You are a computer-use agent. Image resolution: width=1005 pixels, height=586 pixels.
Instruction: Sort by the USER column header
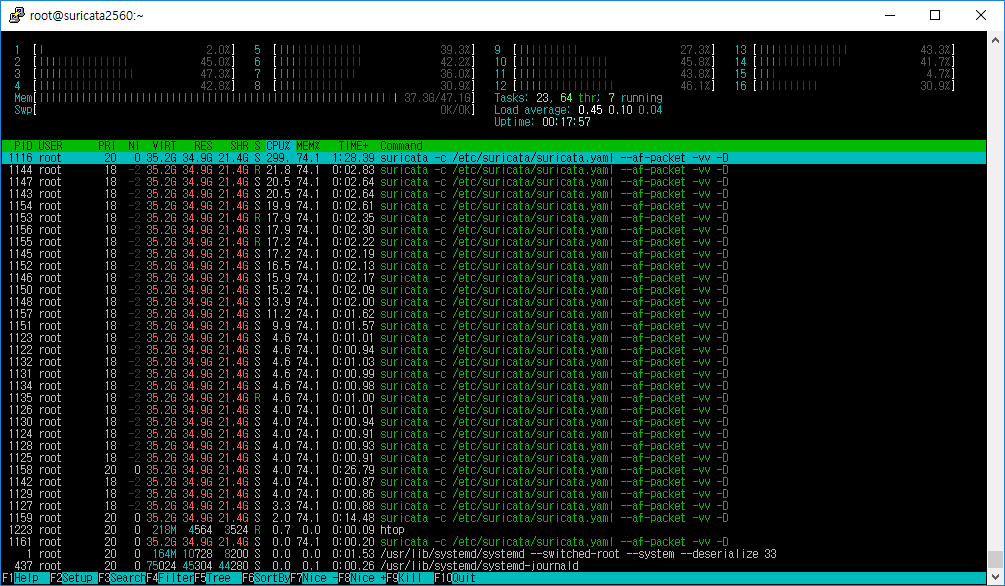click(51, 146)
